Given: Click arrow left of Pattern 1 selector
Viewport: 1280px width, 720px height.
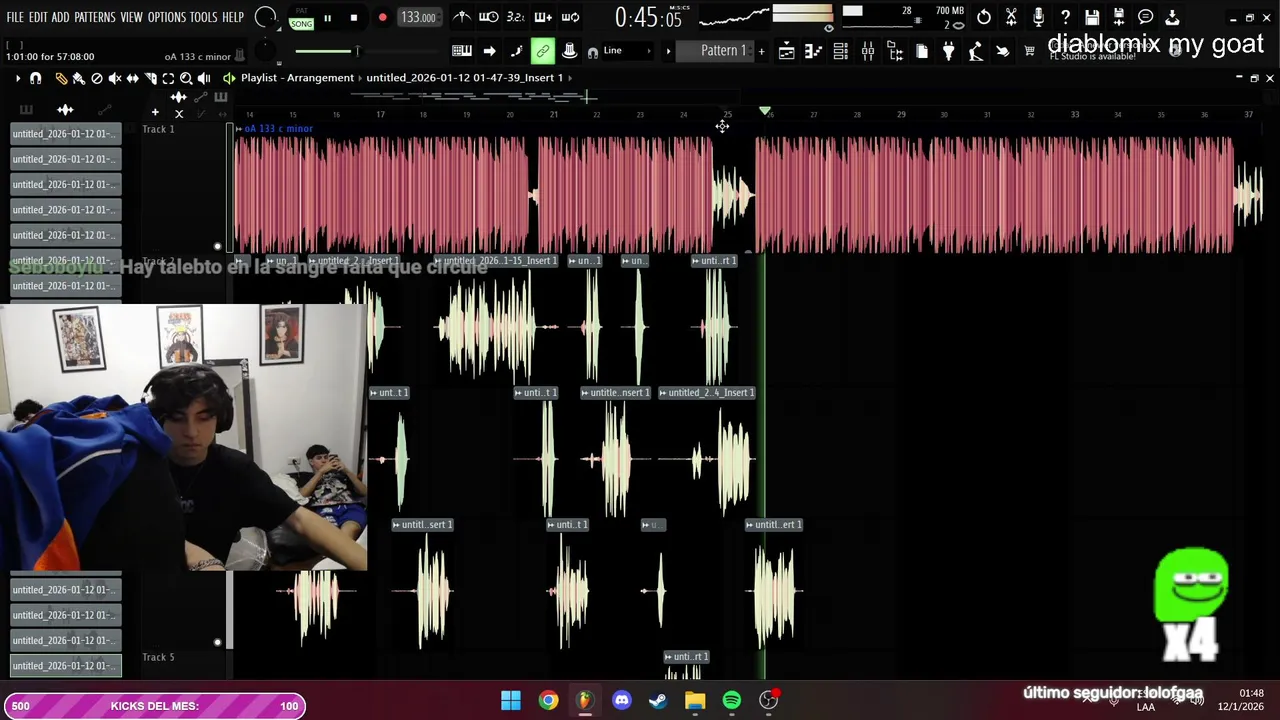Looking at the screenshot, I should click(x=668, y=51).
